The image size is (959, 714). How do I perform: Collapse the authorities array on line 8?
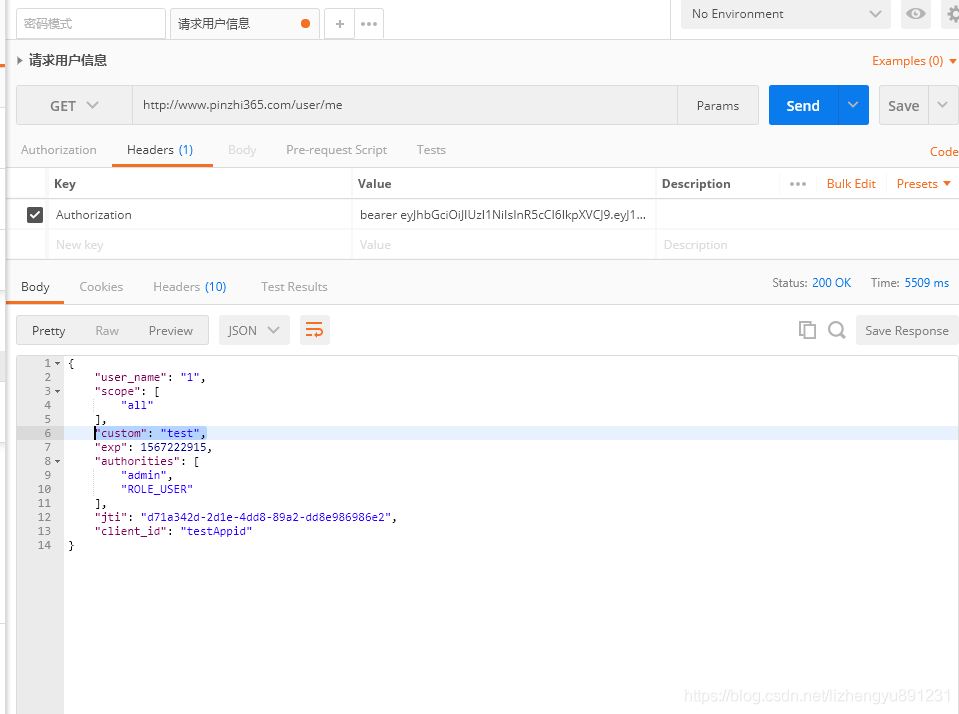(x=57, y=461)
